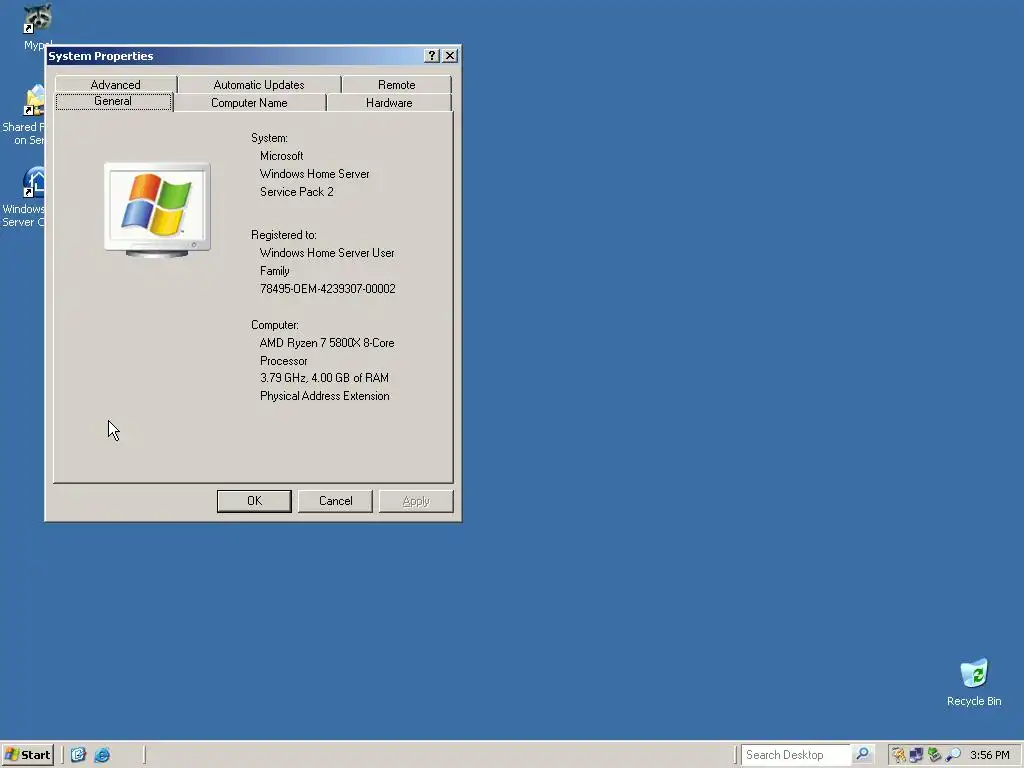
Task: Select the Windows Home Server Console icon
Action: tap(24, 197)
